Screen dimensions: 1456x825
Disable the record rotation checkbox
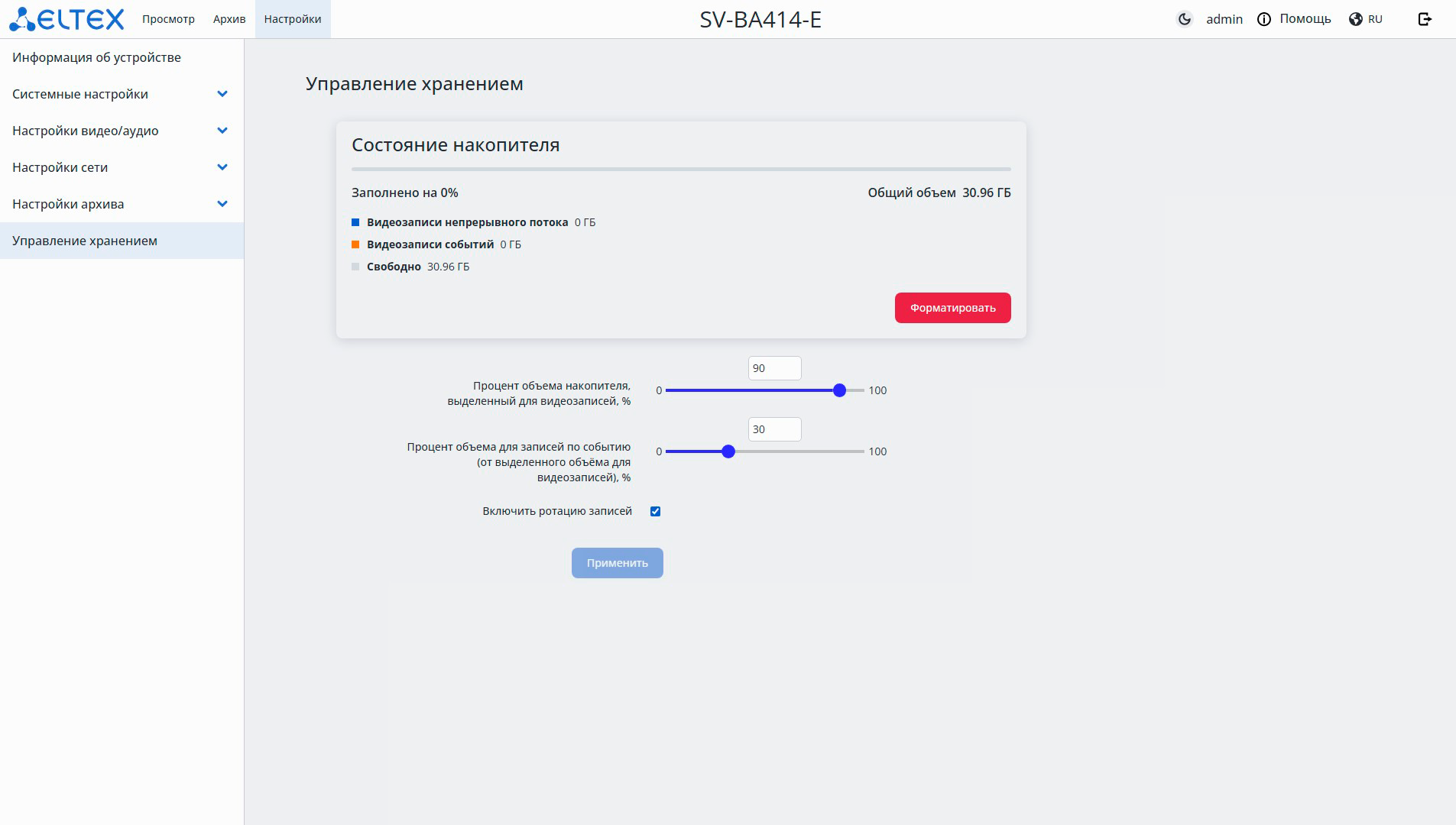pyautogui.click(x=655, y=511)
